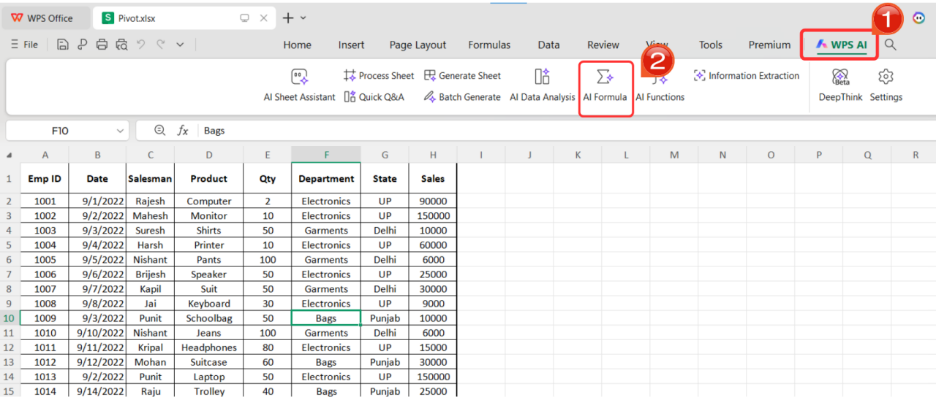The height and width of the screenshot is (400, 936).
Task: Click the ribbon search magnifier icon
Action: pyautogui.click(x=890, y=44)
